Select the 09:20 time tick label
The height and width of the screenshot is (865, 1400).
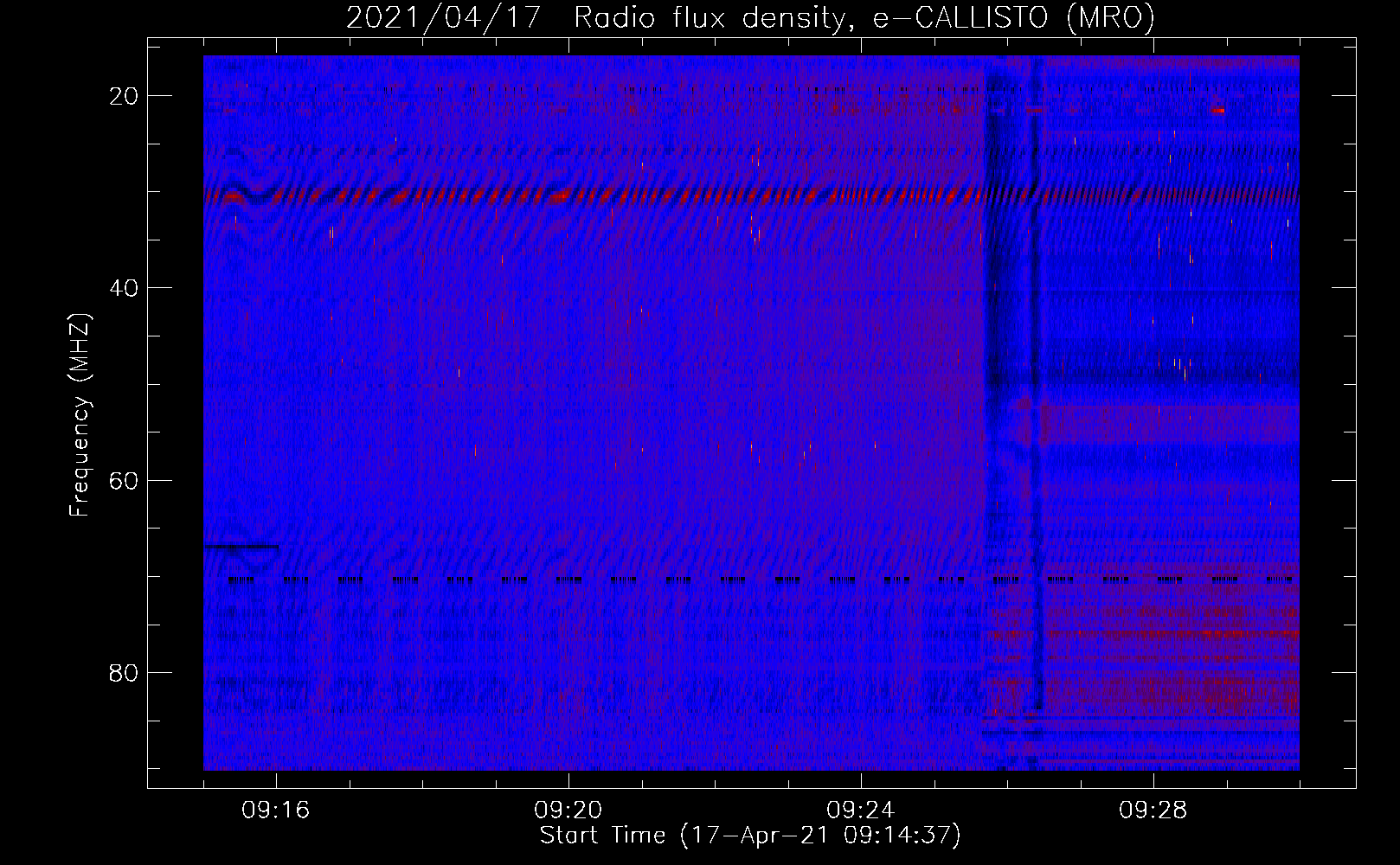[568, 811]
